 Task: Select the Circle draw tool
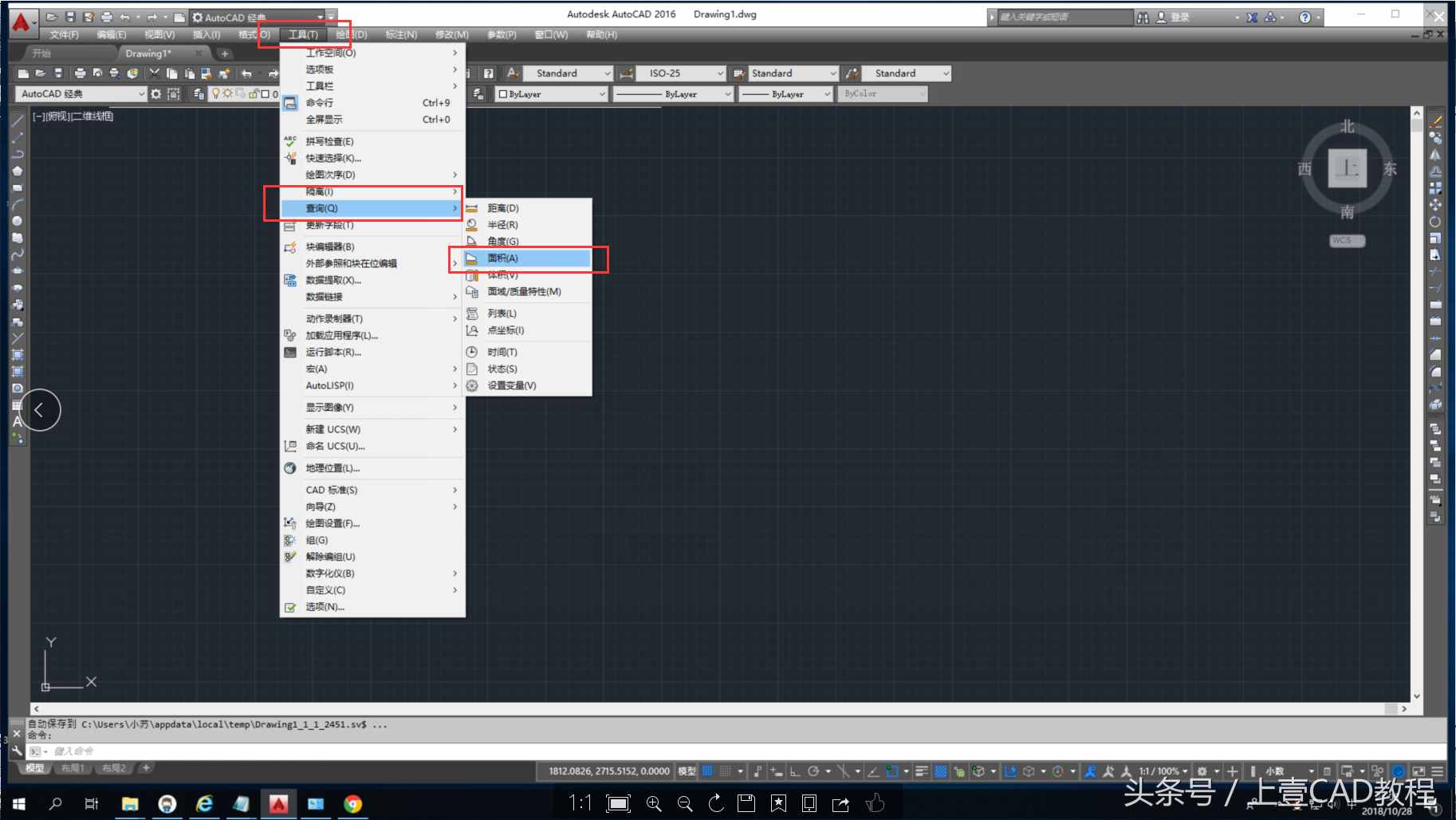point(17,221)
